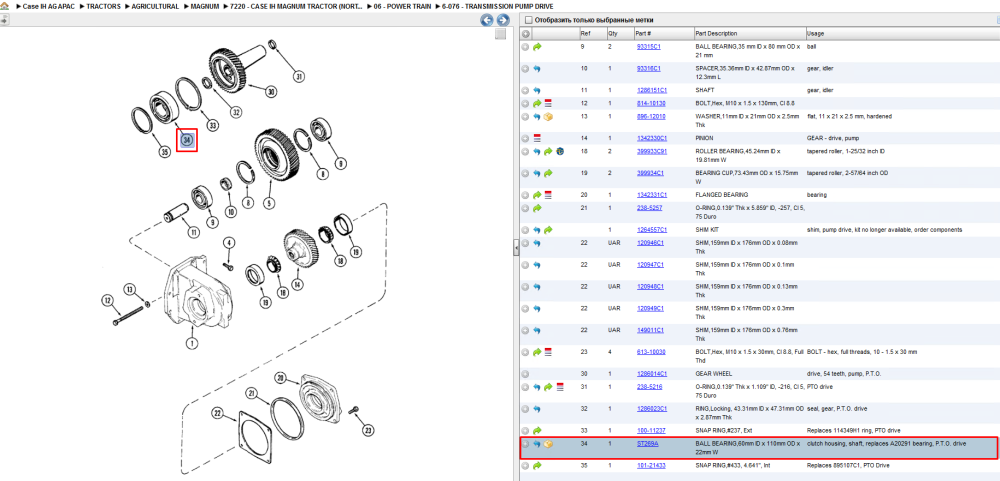1000x481 pixels.
Task: Open AGRICULTURAL breadcrumb level
Action: (155, 6)
